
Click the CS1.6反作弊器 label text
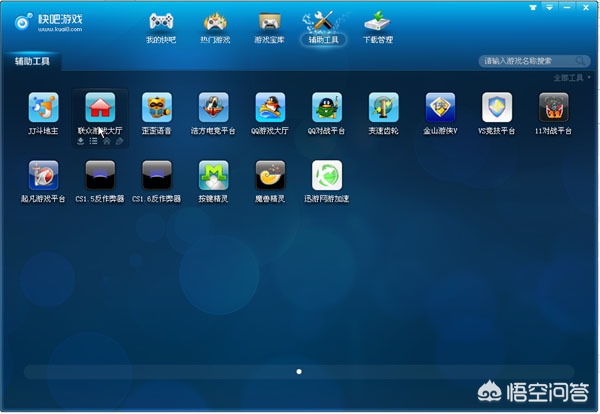[x=157, y=199]
